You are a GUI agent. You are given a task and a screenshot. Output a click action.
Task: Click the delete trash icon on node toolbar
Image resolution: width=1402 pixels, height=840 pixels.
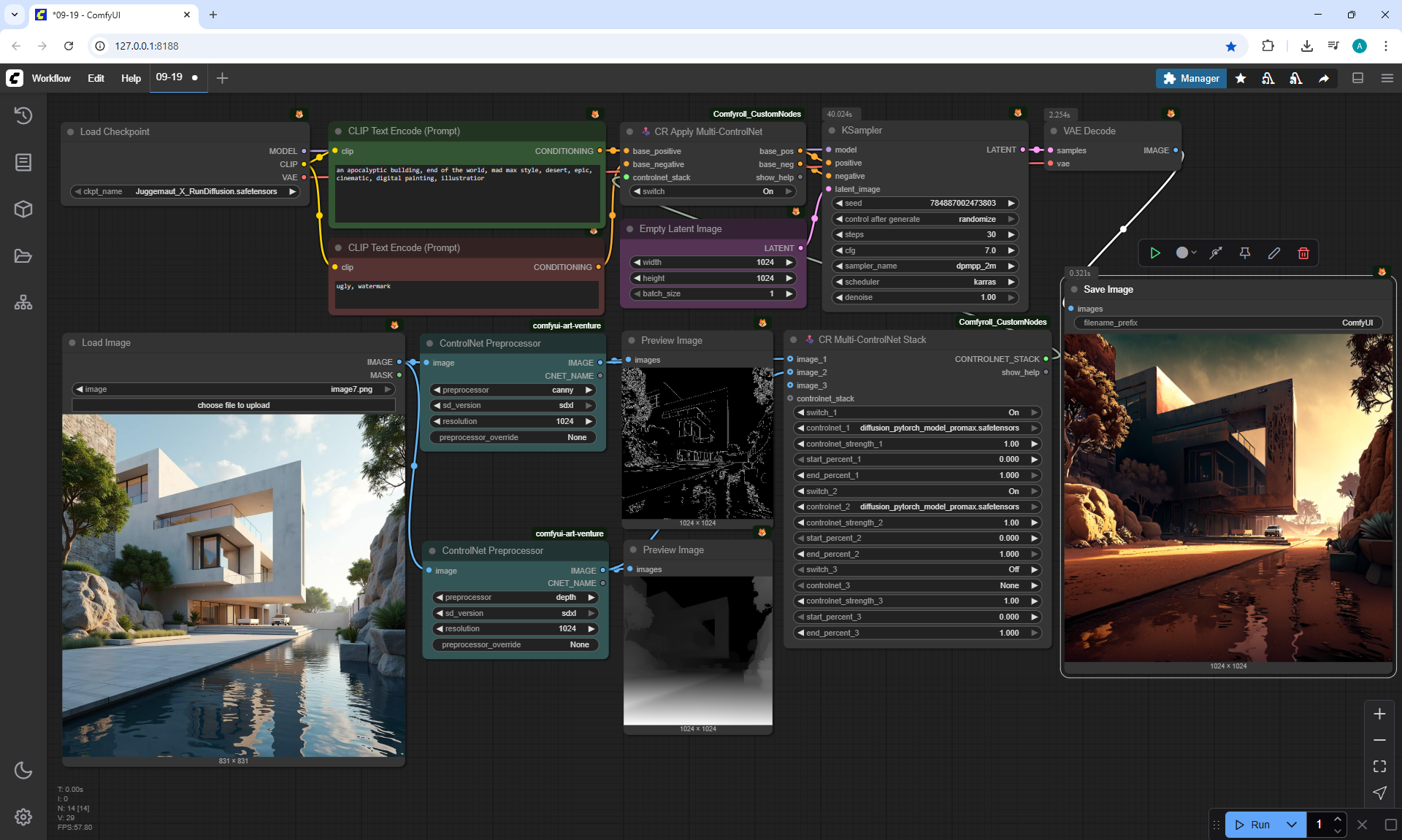(x=1303, y=253)
